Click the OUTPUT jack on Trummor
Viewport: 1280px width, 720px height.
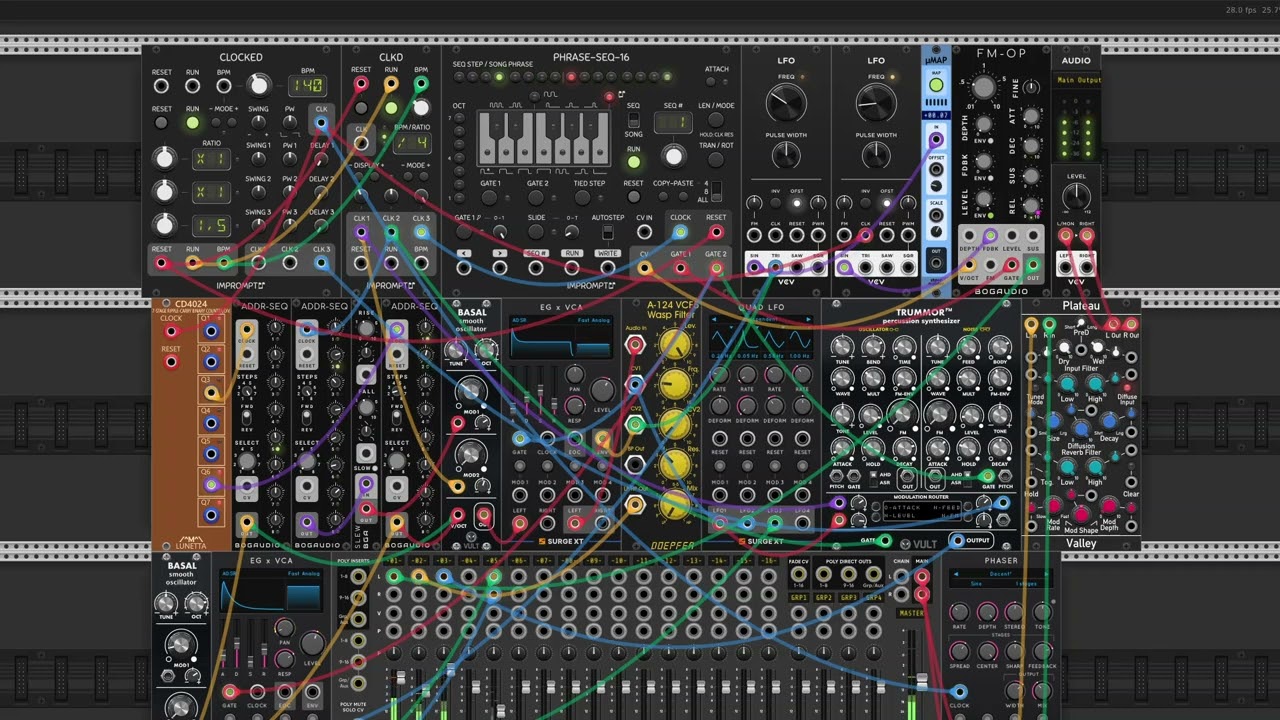tap(957, 541)
